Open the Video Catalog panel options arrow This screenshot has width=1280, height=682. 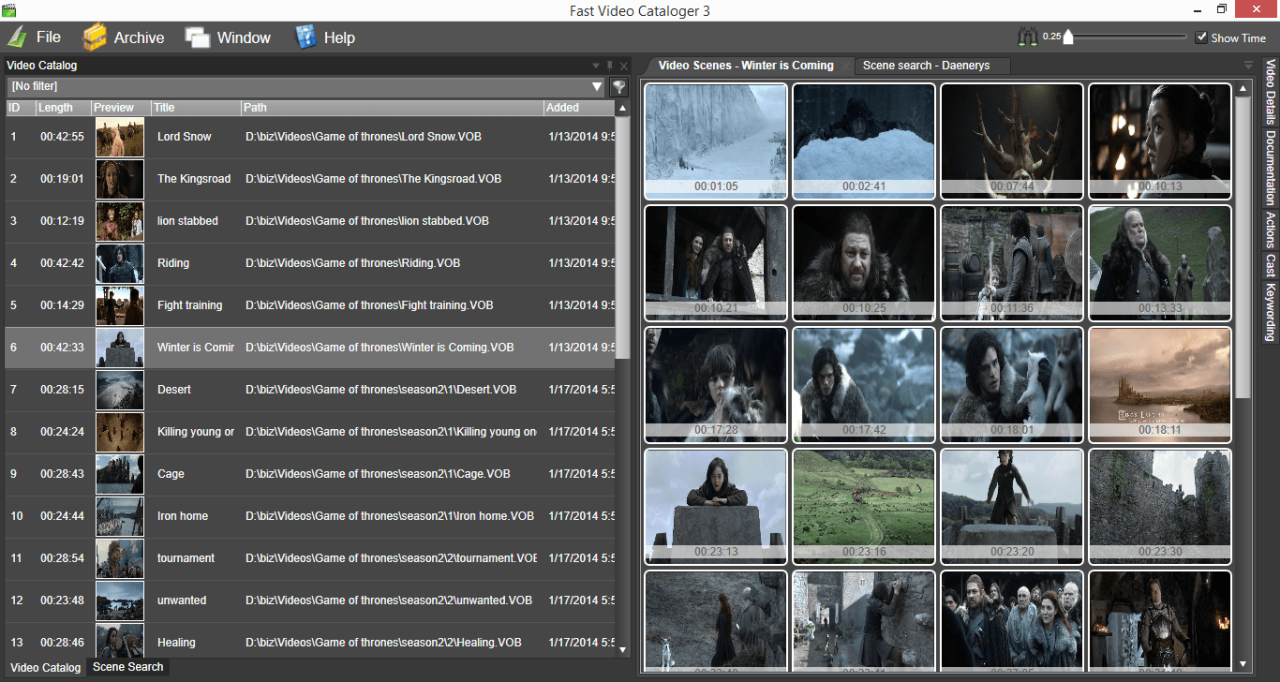click(x=596, y=65)
